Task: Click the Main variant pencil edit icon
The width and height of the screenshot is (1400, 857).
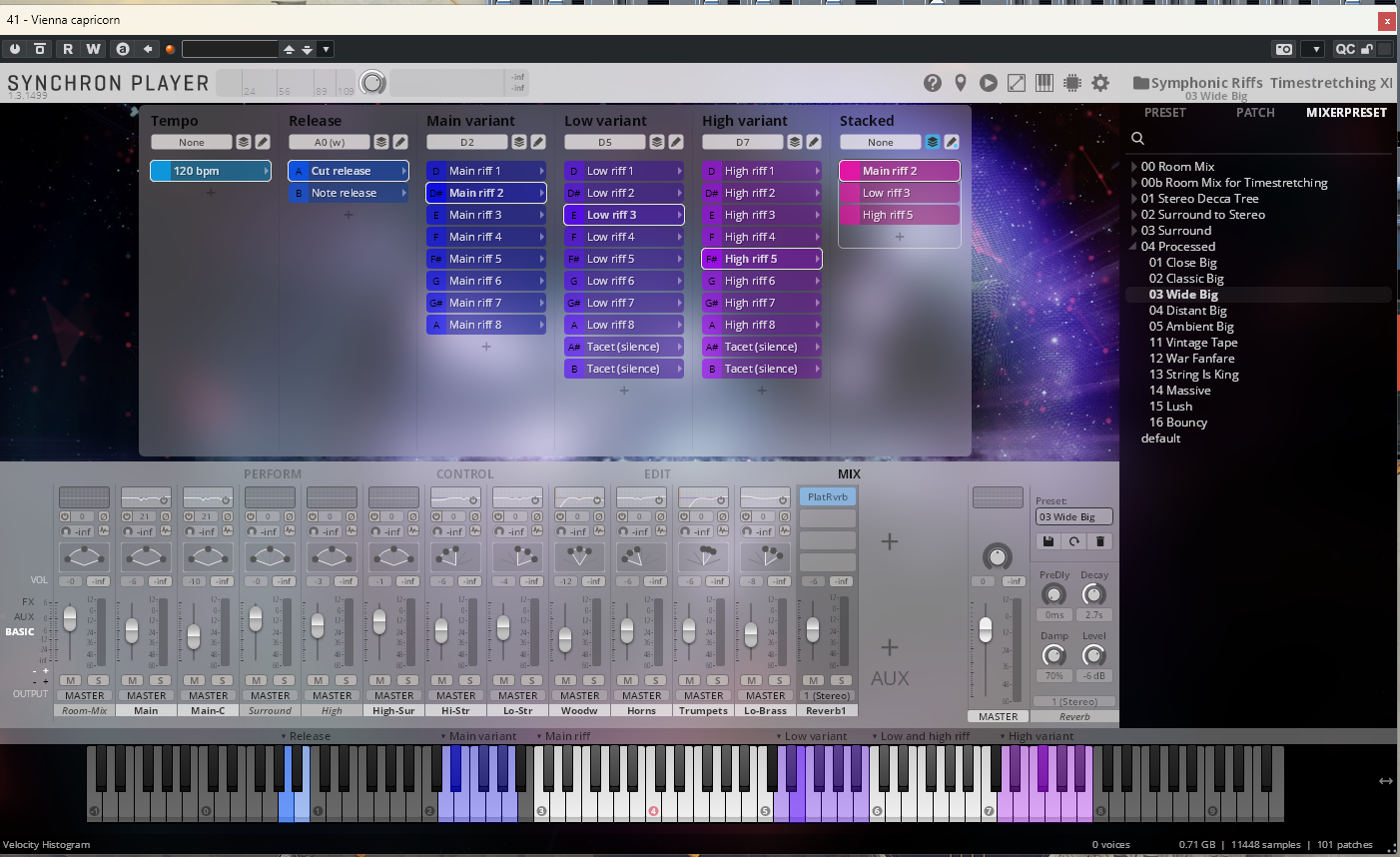Action: (538, 142)
